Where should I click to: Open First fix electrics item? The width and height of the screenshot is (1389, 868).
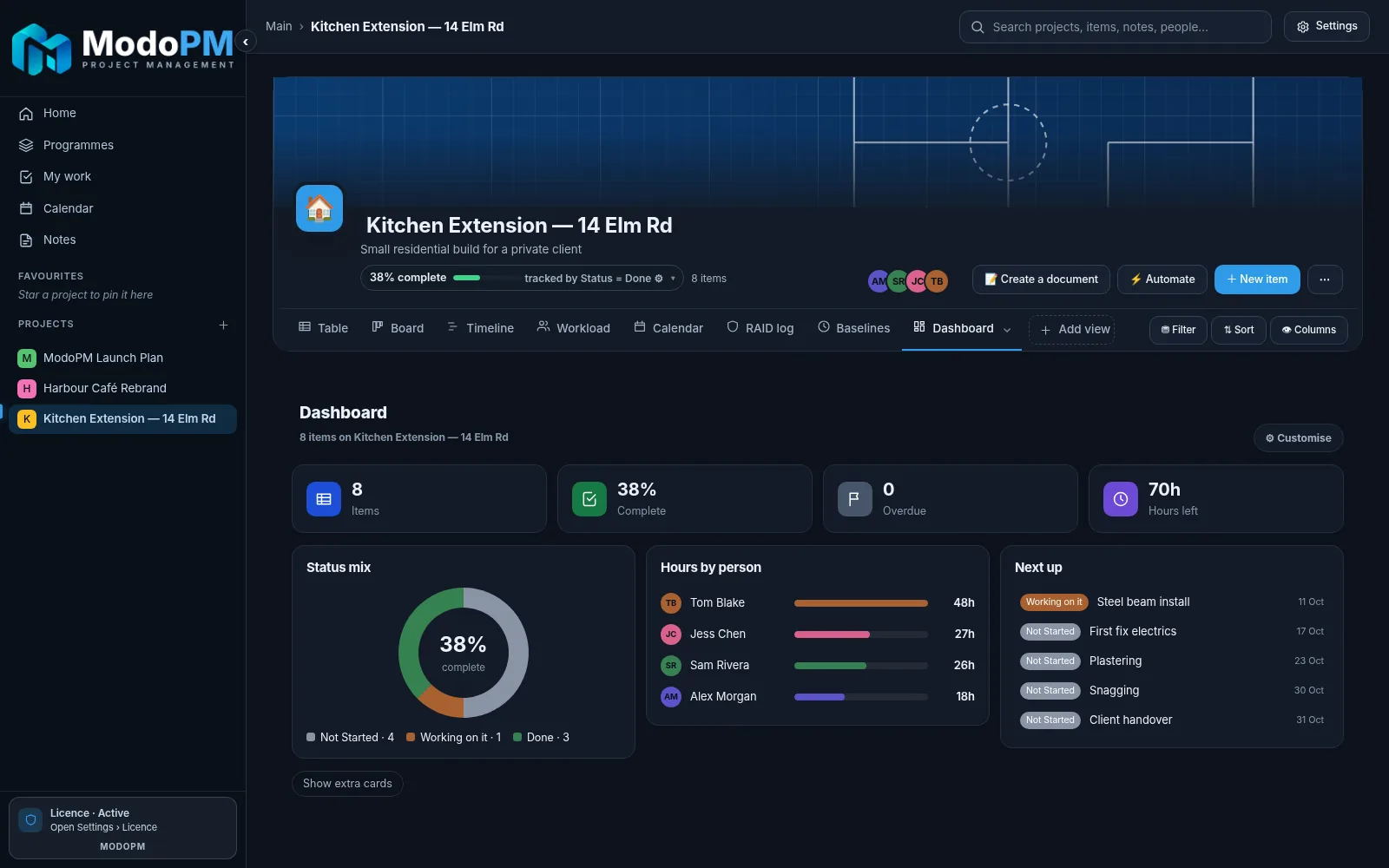click(1172, 631)
